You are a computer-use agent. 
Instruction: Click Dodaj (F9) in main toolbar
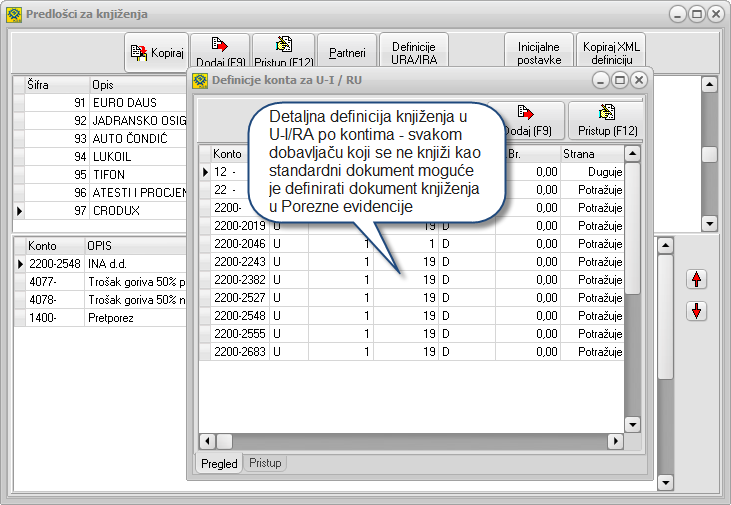coord(218,52)
